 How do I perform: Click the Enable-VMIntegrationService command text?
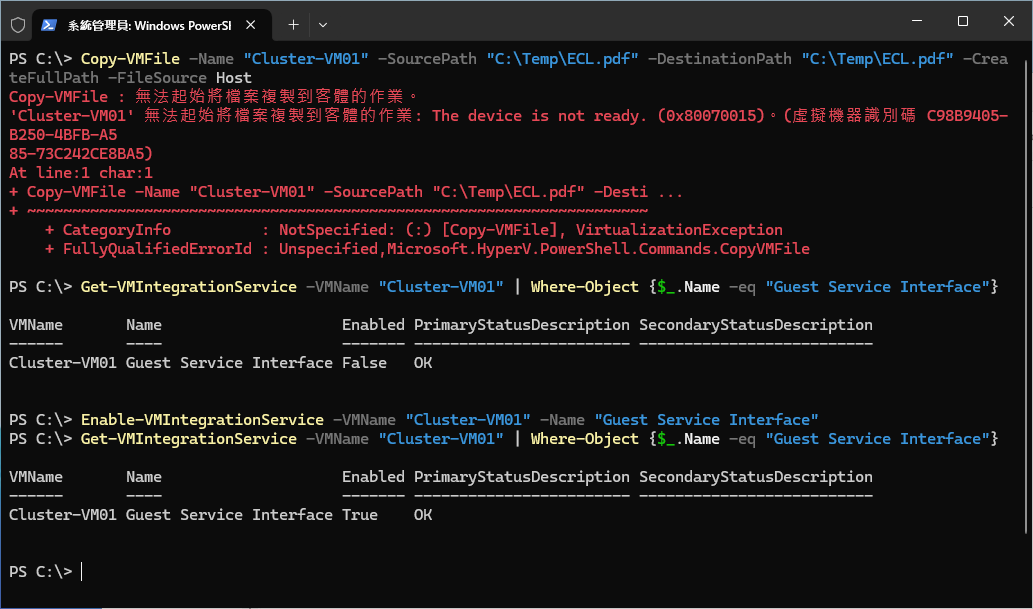202,420
